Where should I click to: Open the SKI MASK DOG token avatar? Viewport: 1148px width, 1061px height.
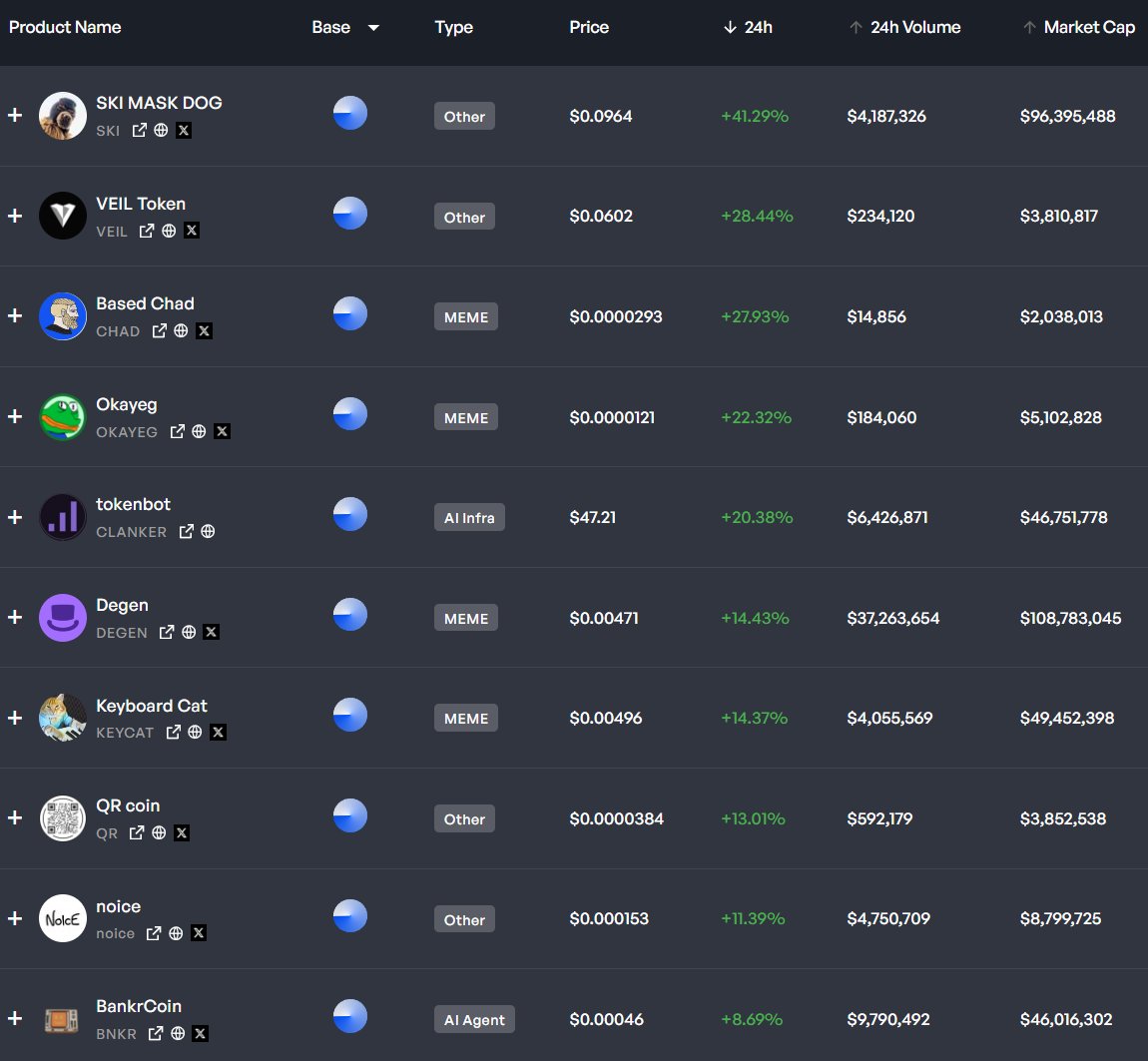(63, 116)
